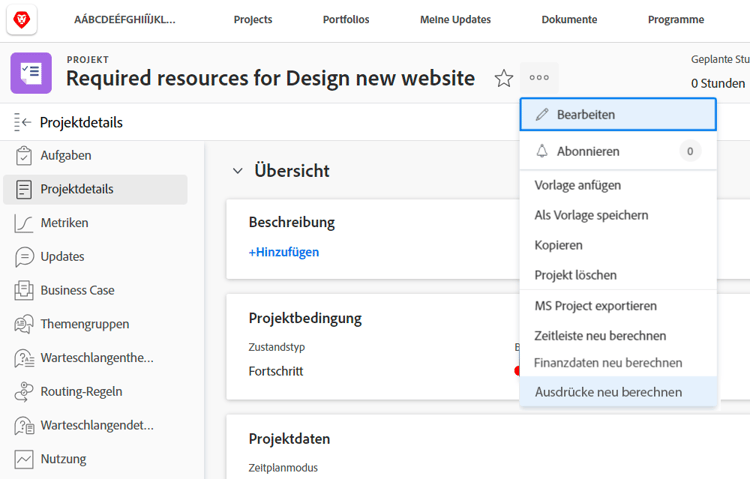Click the Nutzung graph icon
The width and height of the screenshot is (750, 479).
pos(23,459)
